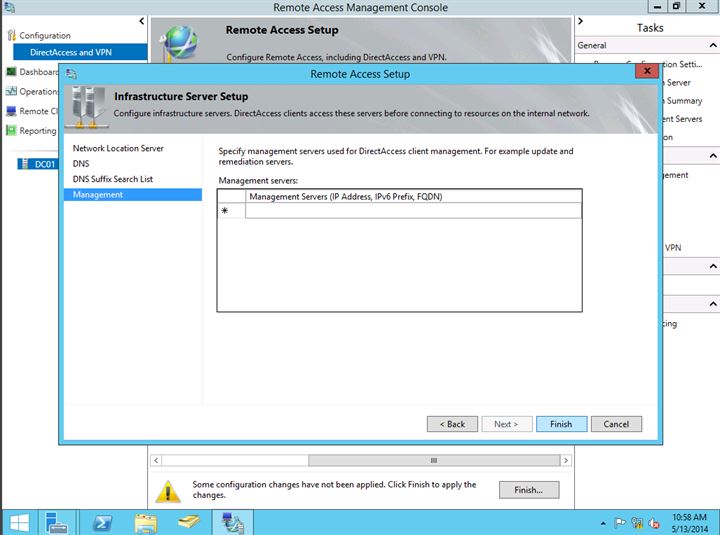Select Management step in wizard
The image size is (720, 535).
coord(133,195)
